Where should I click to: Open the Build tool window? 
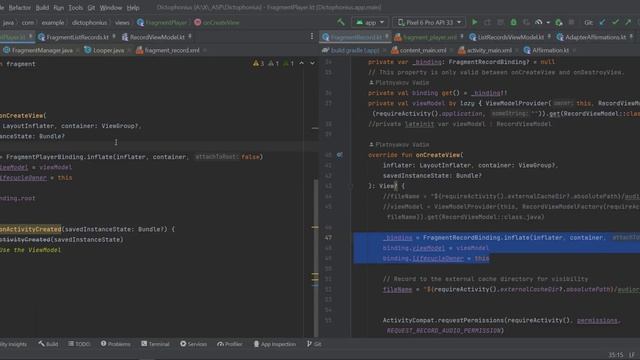pos(49,344)
